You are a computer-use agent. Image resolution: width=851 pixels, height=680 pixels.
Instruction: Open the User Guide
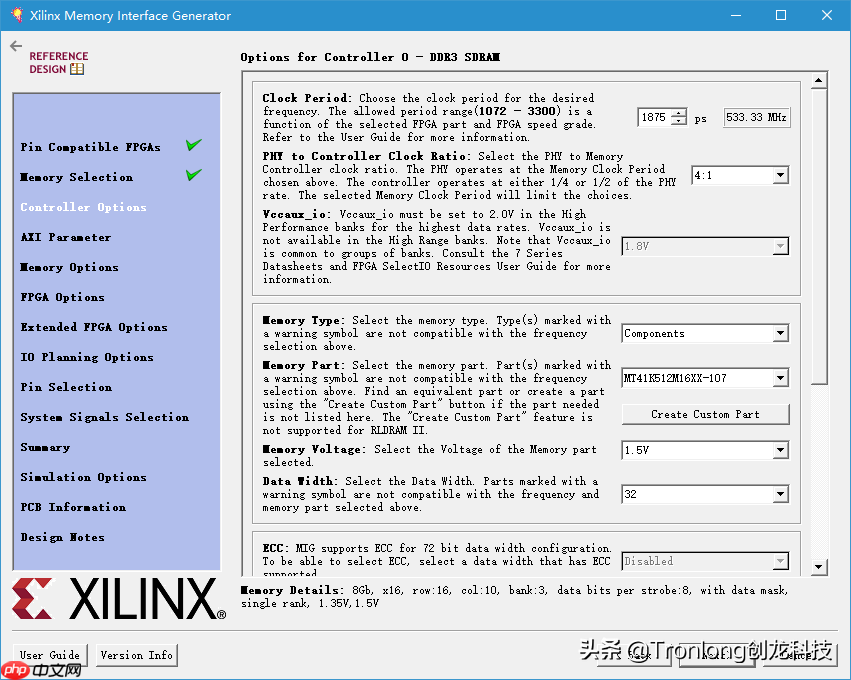[x=50, y=655]
